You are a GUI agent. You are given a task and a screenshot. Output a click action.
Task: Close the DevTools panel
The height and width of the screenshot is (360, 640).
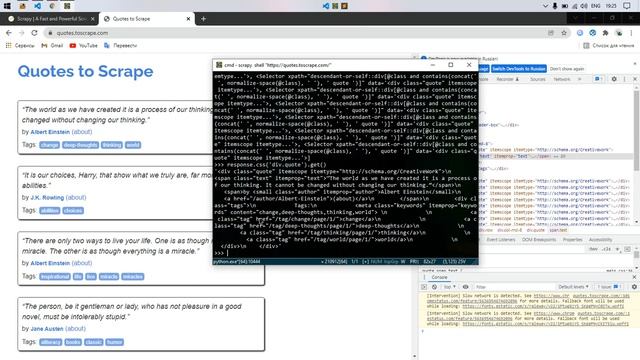tap(635, 79)
